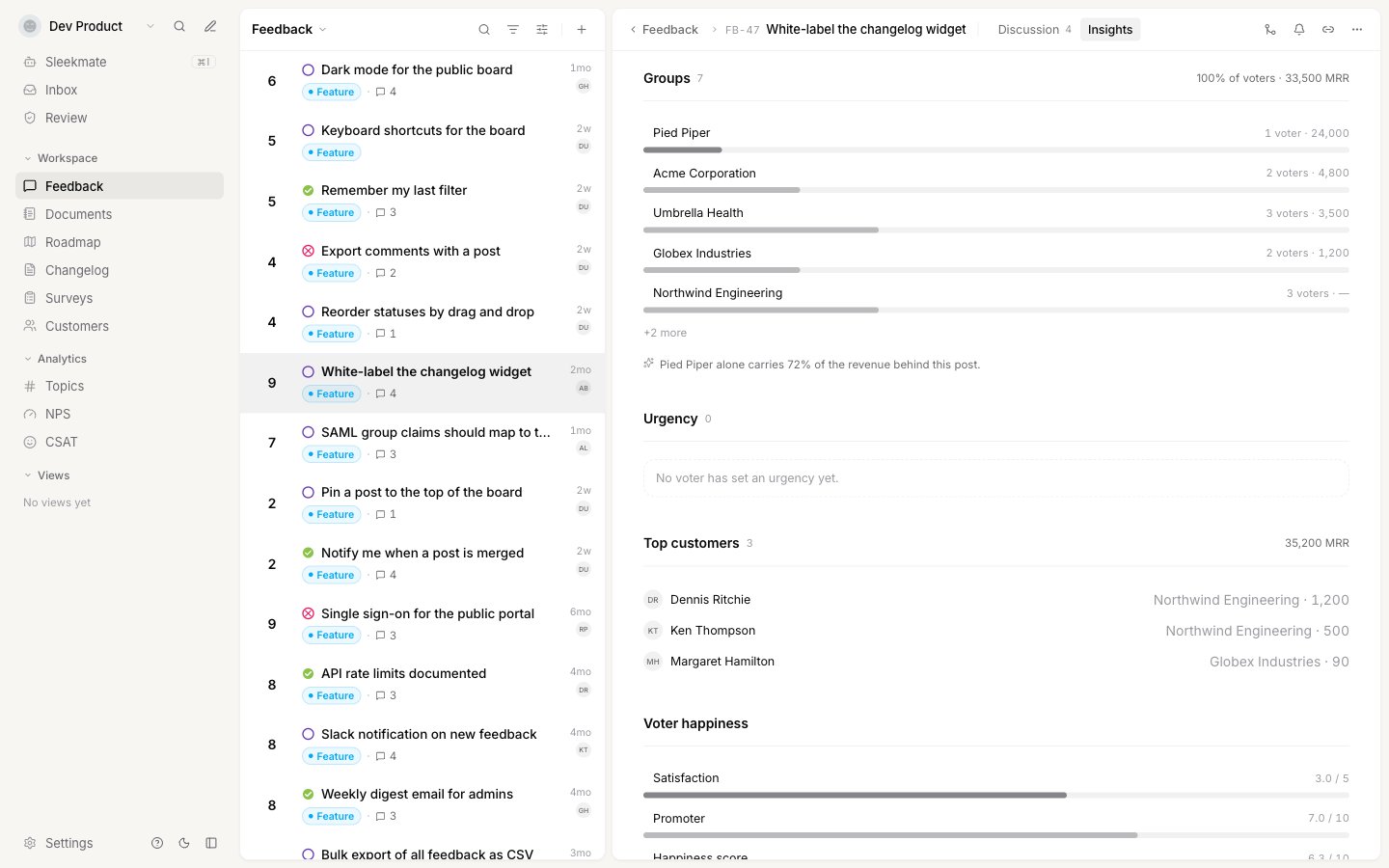Open the Notify me when a post is merged post
Viewport: 1389px width, 868px height.
coord(422,563)
